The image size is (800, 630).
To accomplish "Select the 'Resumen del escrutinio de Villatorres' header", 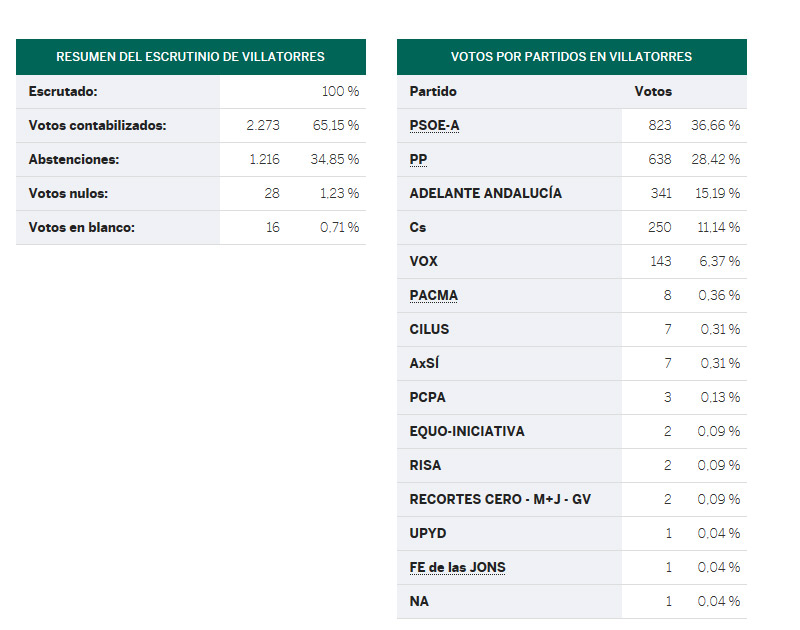I will pyautogui.click(x=190, y=57).
